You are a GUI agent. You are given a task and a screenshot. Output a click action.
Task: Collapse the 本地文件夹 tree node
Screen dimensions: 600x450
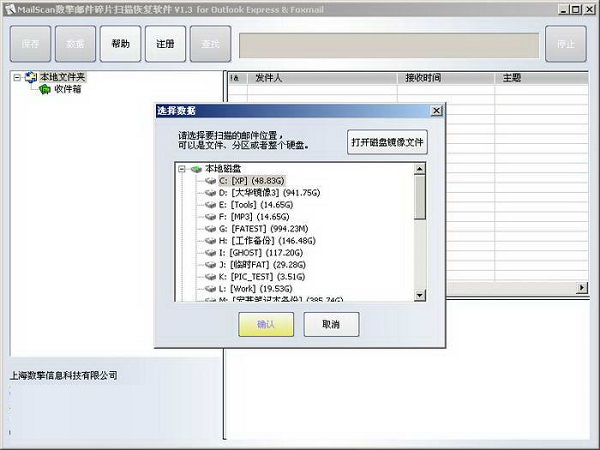tap(18, 77)
